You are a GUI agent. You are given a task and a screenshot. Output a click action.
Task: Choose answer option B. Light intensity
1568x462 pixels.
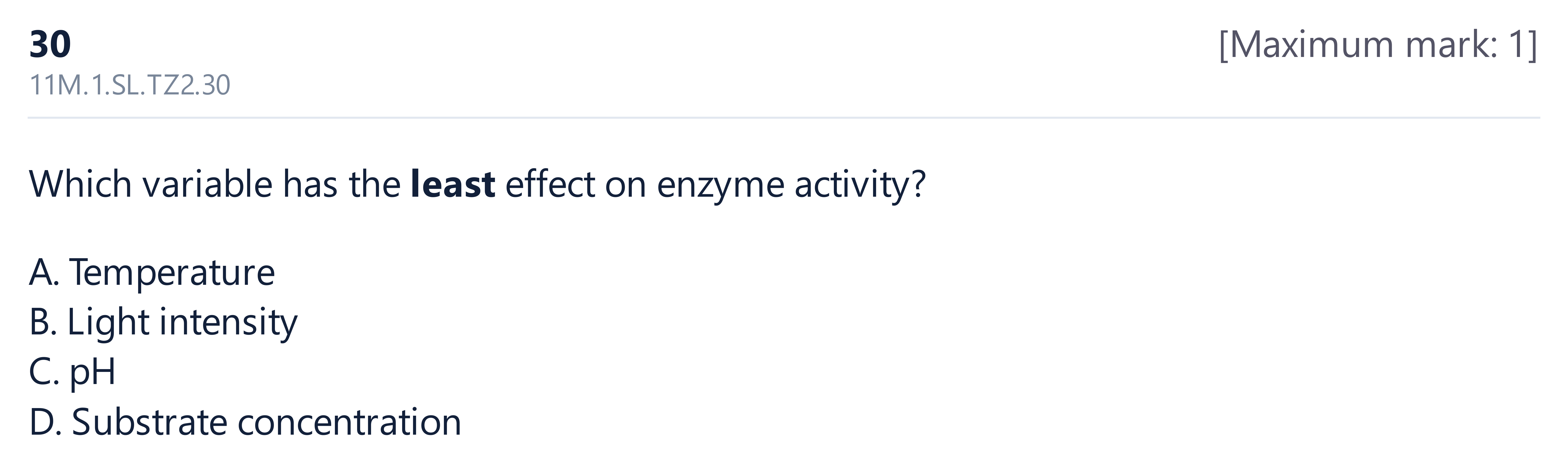(x=163, y=323)
